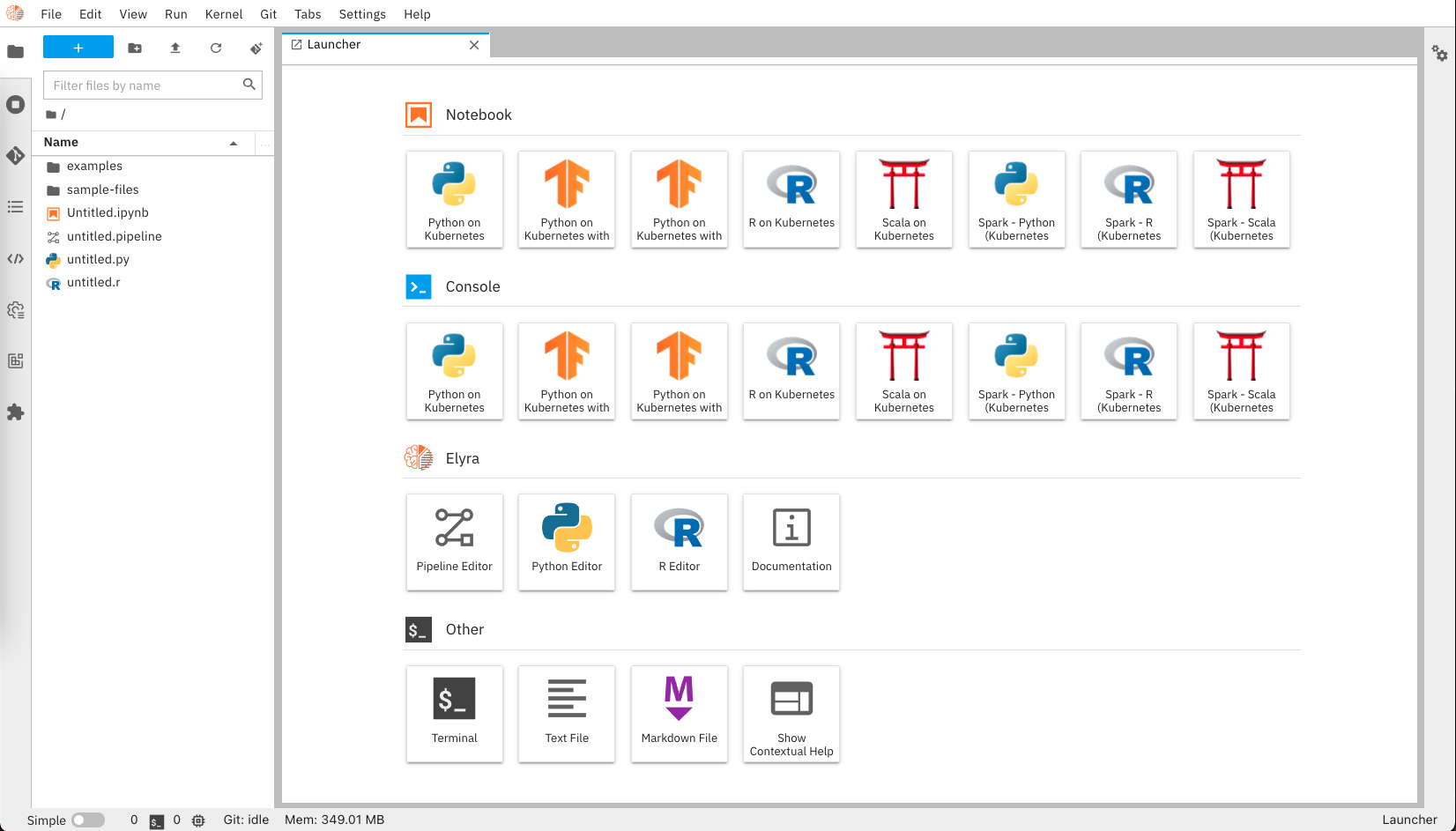Open the Table of Contents panel
The height and width of the screenshot is (831, 1456).
pos(15,207)
